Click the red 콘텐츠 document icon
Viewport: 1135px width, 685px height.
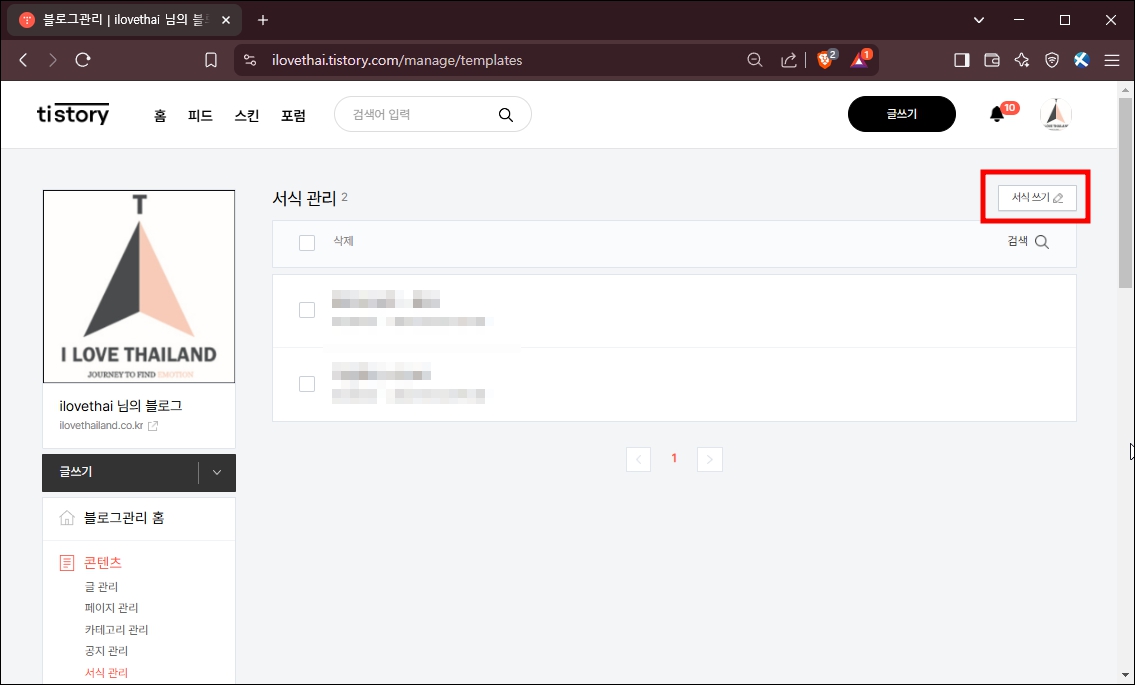(66, 562)
